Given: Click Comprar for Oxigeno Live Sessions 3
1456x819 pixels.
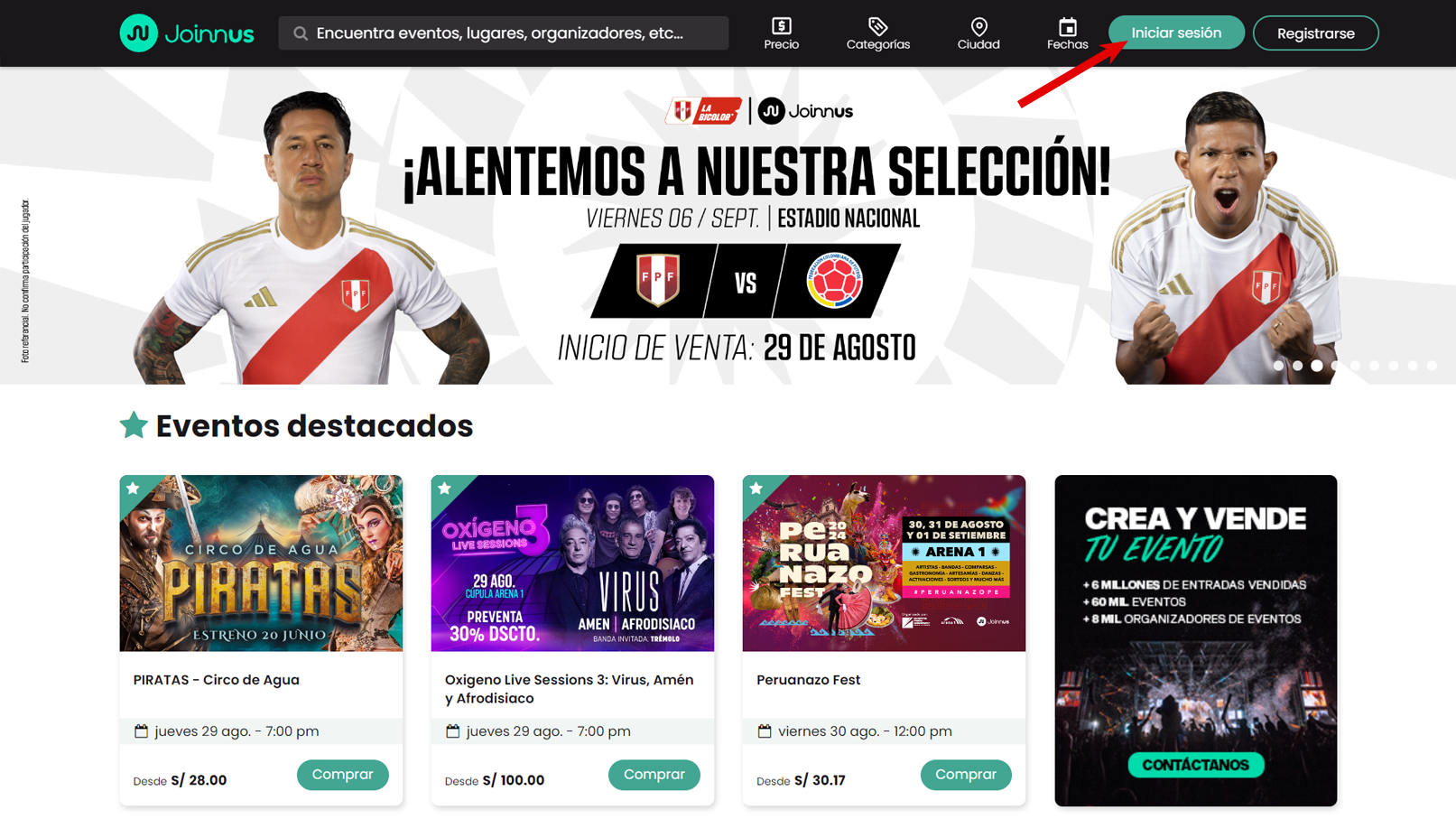Looking at the screenshot, I should [x=654, y=775].
